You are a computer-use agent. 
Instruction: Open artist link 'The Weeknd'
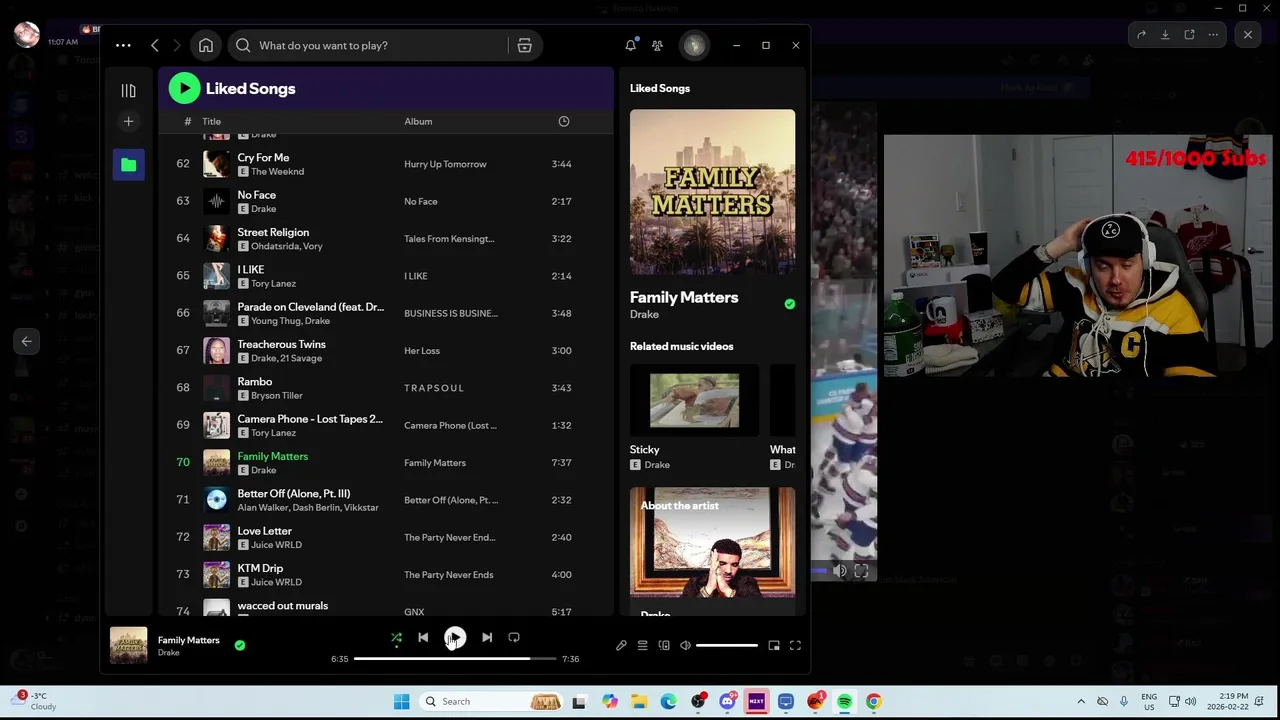277,171
